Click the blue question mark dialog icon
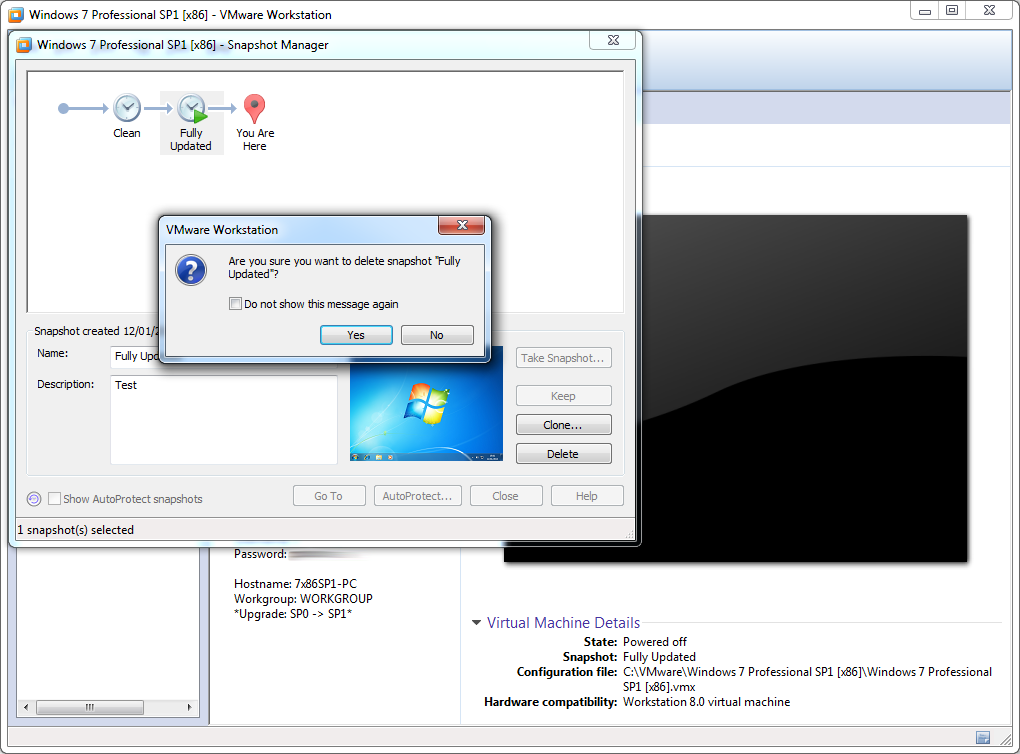Image resolution: width=1020 pixels, height=754 pixels. pyautogui.click(x=190, y=269)
